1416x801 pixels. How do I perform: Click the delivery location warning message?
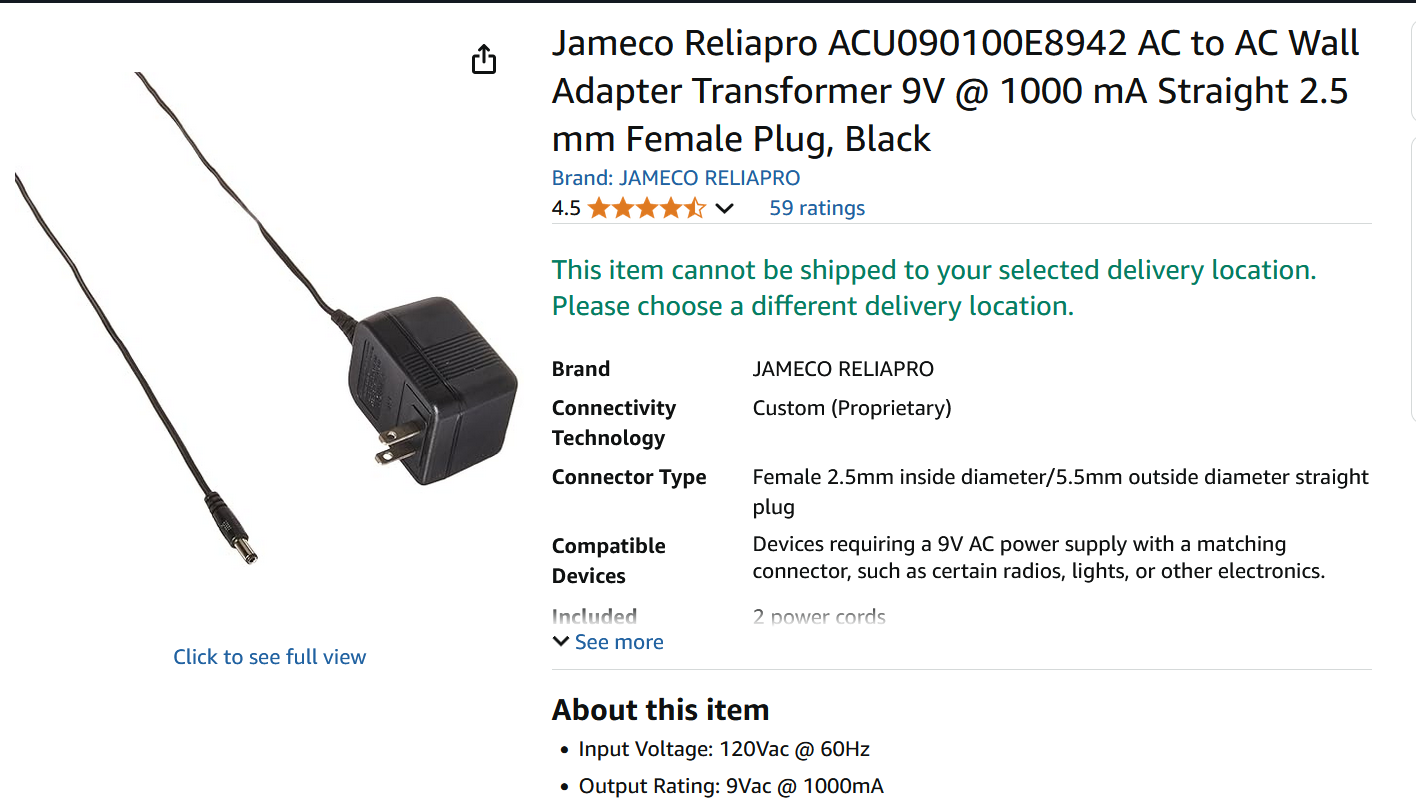point(933,288)
